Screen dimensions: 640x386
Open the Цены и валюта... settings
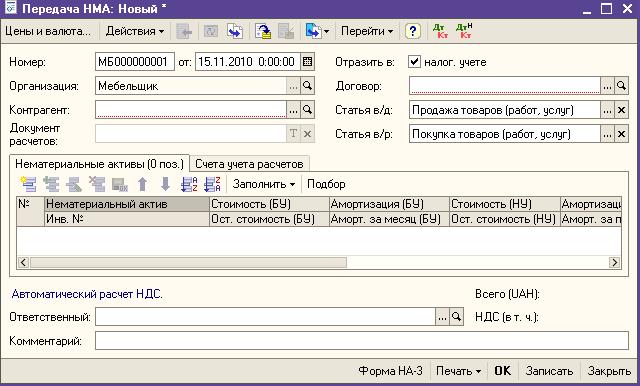point(48,31)
